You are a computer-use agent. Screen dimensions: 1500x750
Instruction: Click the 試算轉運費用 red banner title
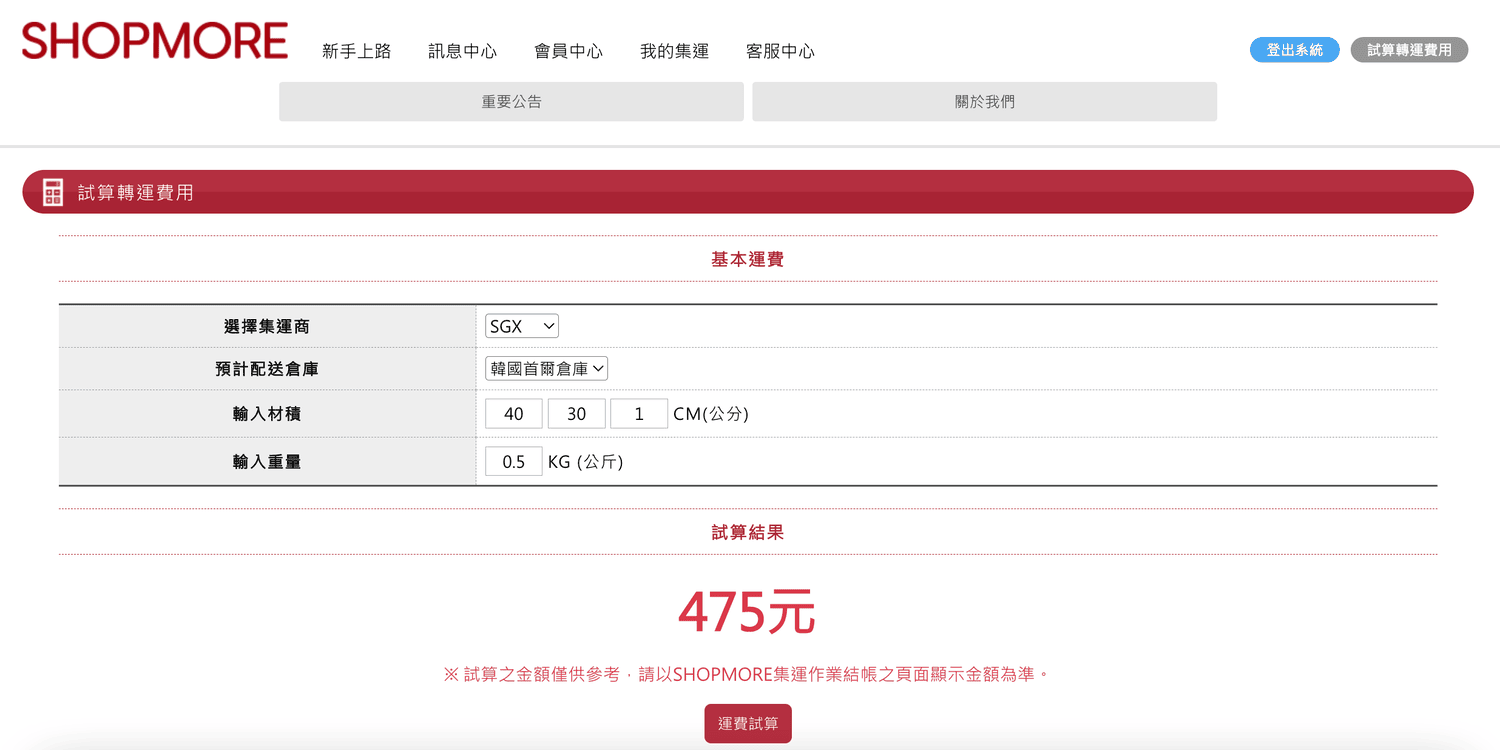click(x=136, y=192)
